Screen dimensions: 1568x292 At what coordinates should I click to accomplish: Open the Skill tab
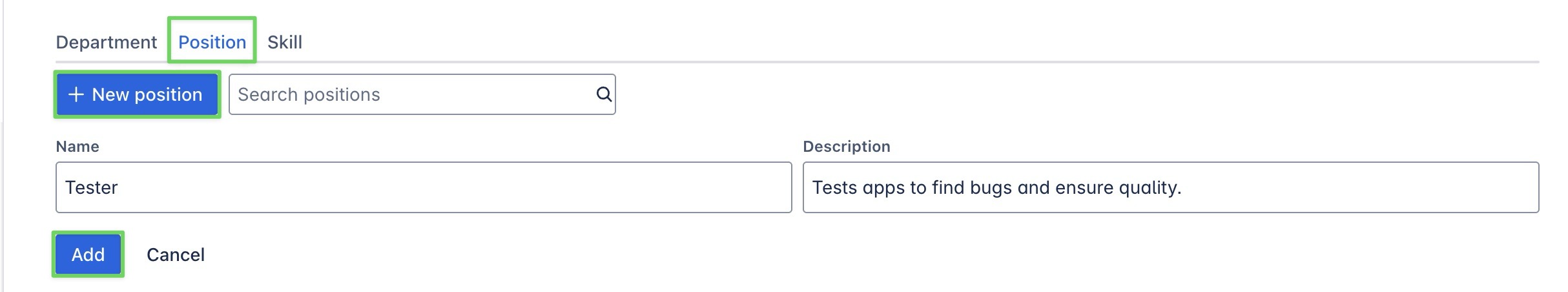pos(284,42)
